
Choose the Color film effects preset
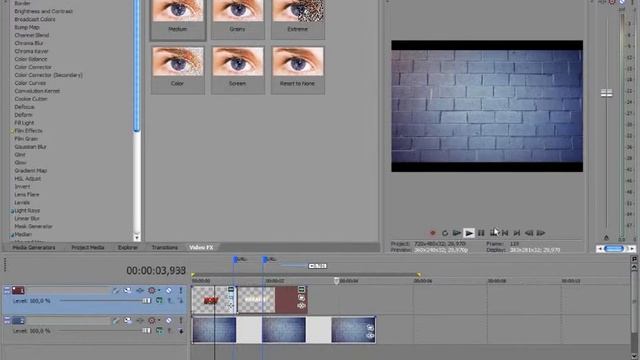(x=178, y=70)
